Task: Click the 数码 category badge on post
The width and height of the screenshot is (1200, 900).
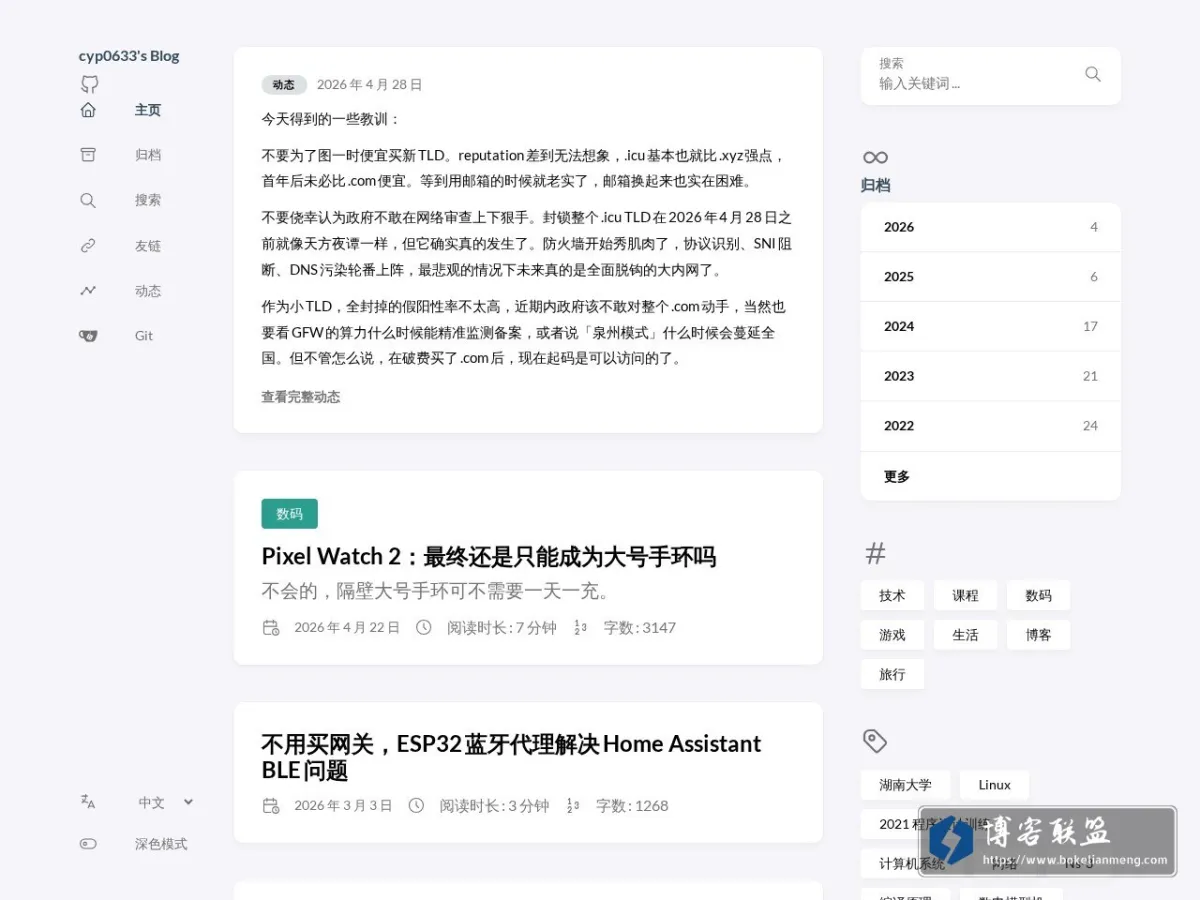Action: click(290, 514)
